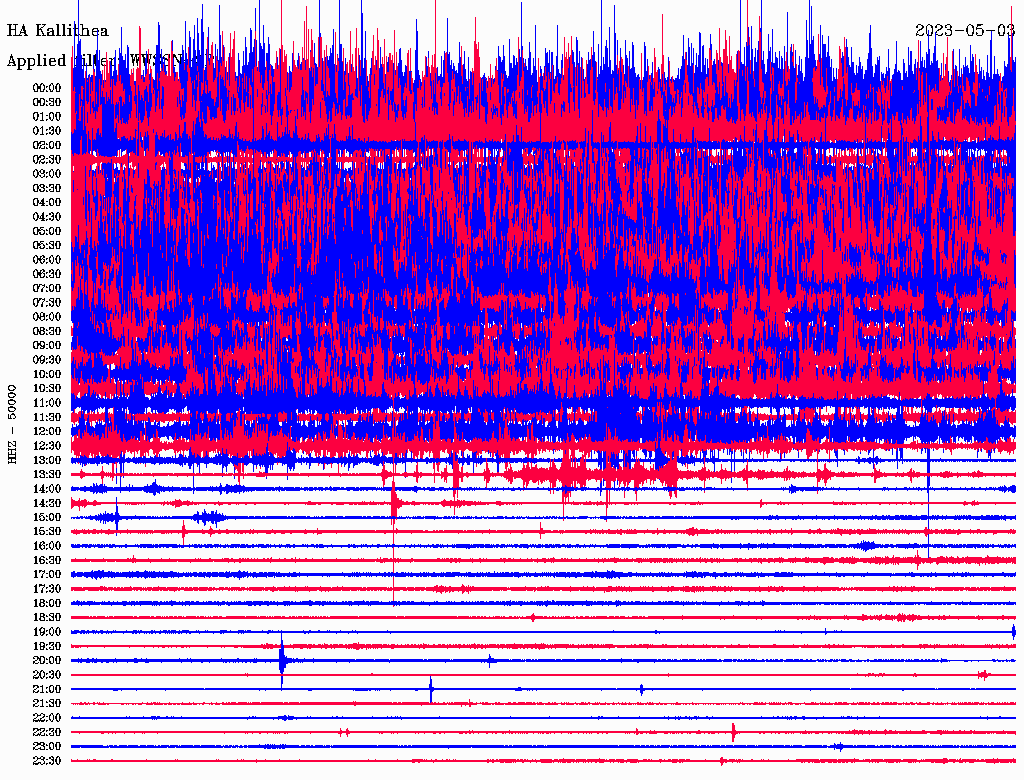Click the 08:00 time label

click(x=47, y=317)
